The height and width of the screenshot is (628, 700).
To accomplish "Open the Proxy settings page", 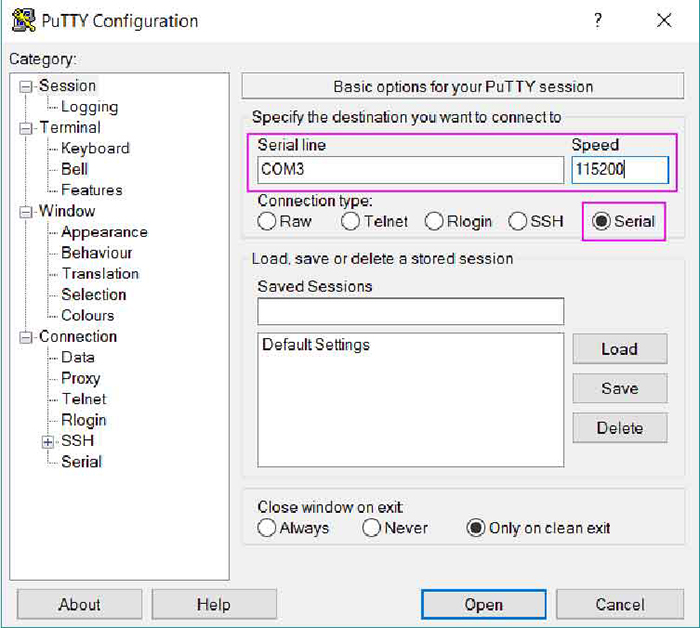I will [80, 378].
